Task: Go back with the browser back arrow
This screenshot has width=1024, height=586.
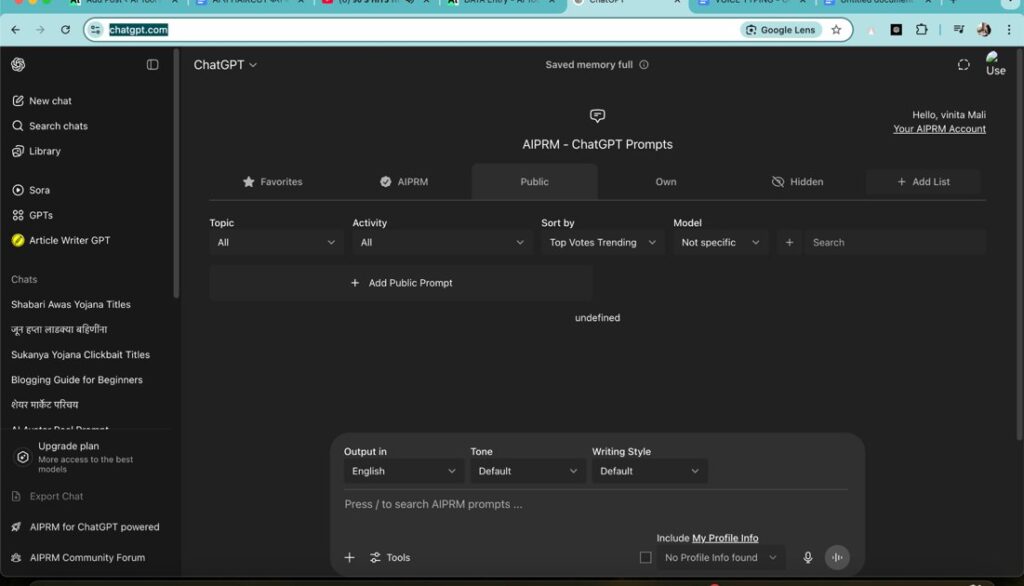Action: point(16,29)
